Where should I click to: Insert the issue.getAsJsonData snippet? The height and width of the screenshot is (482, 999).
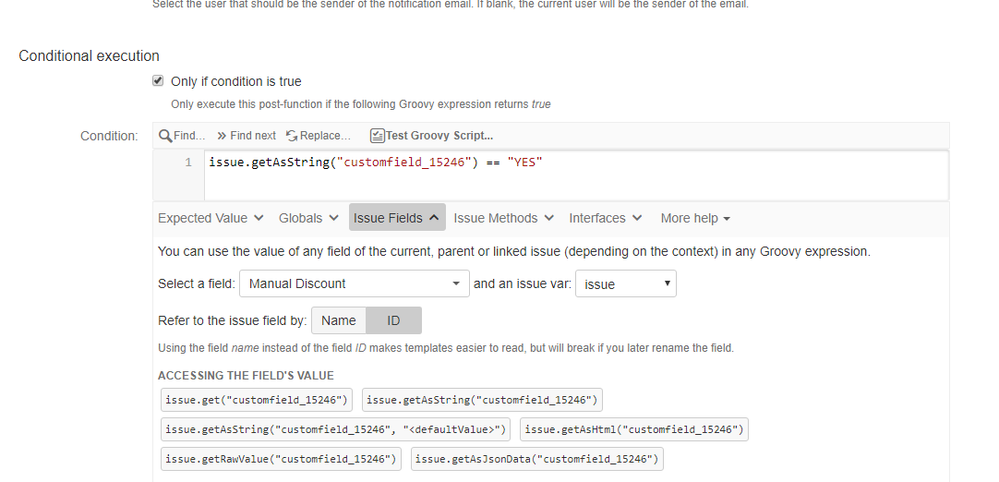click(537, 458)
